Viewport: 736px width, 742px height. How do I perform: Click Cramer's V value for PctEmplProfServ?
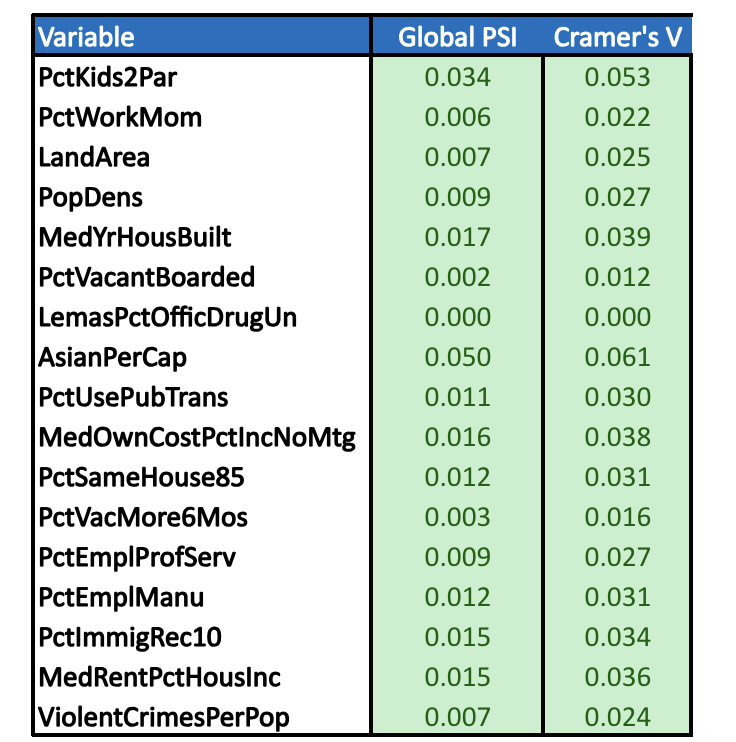tap(617, 557)
